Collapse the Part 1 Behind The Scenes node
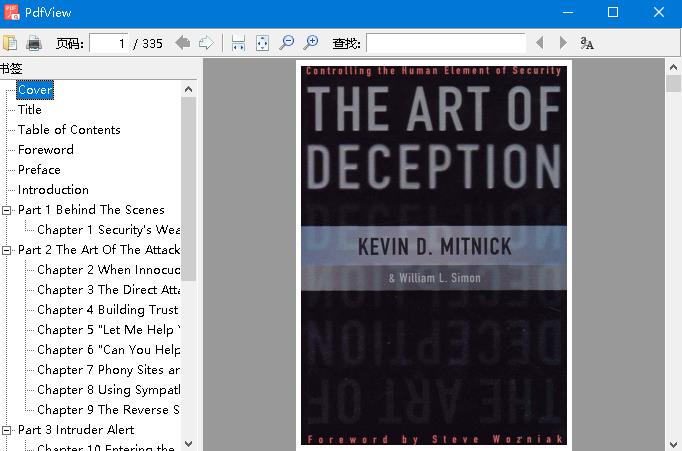 coord(7,210)
